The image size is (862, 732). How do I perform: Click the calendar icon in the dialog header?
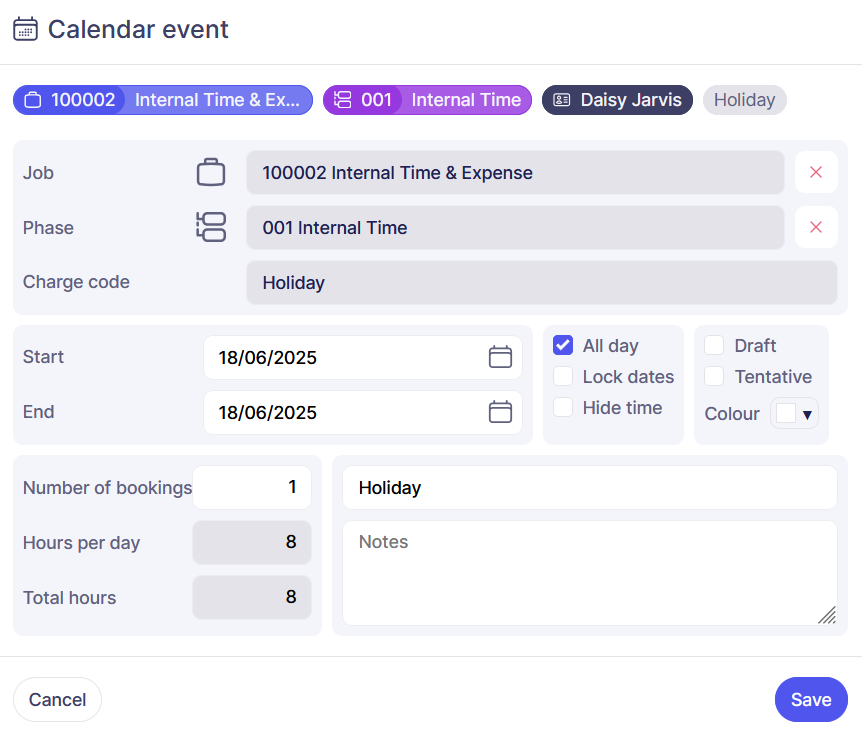pyautogui.click(x=25, y=29)
